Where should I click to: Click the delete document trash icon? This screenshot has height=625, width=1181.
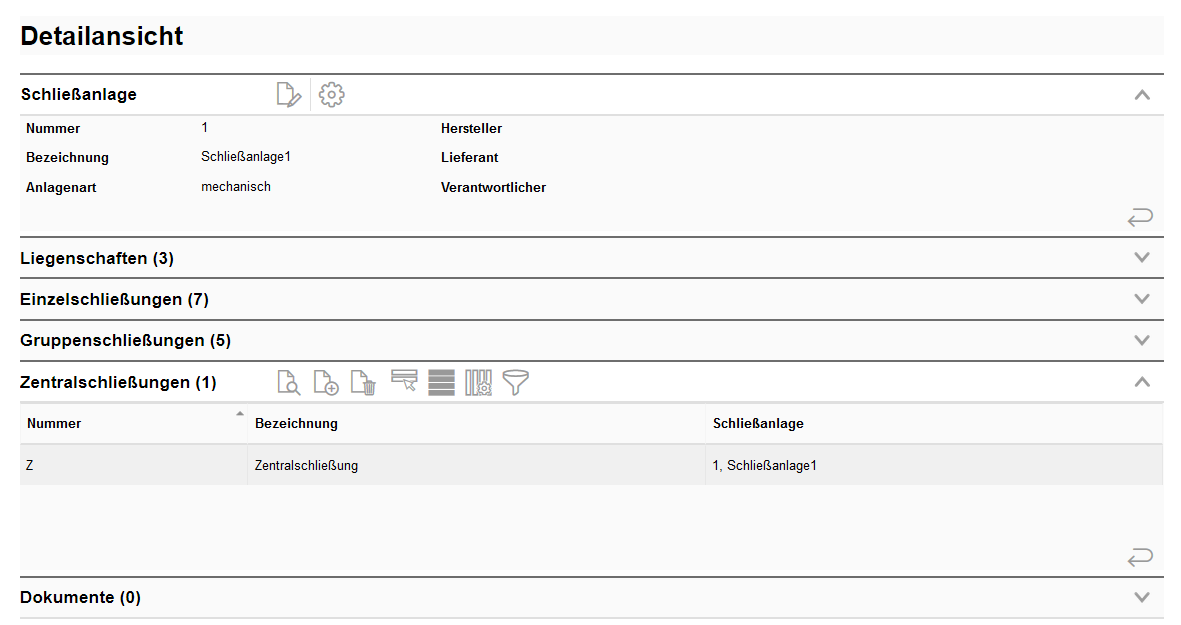tap(363, 382)
